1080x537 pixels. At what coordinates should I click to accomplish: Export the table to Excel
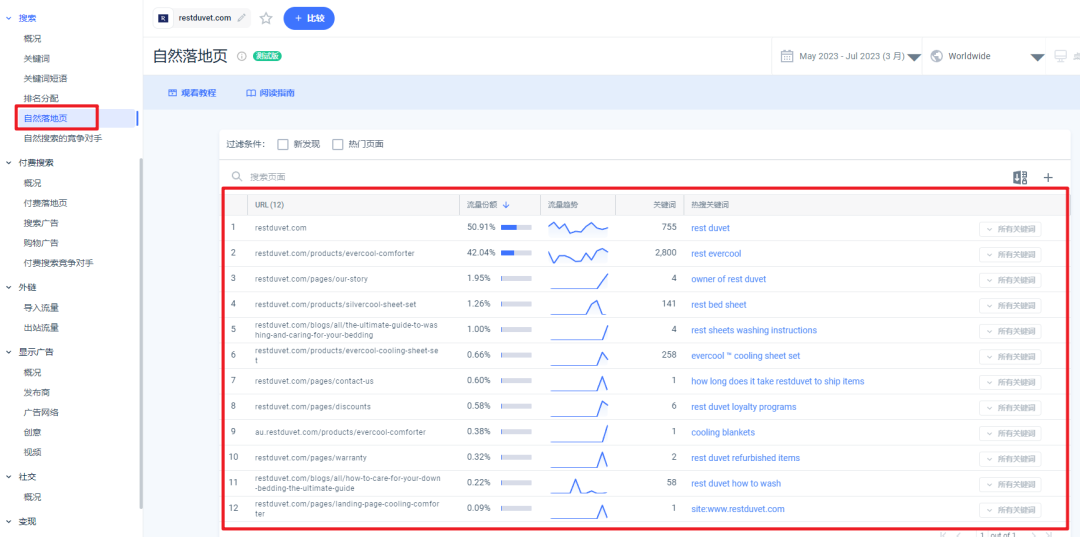click(x=1020, y=178)
